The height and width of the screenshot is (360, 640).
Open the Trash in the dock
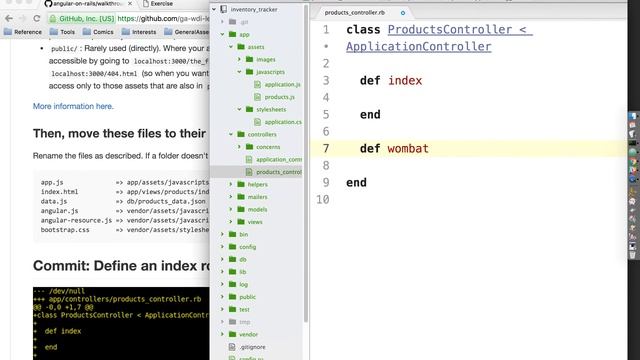pyautogui.click(x=633, y=256)
